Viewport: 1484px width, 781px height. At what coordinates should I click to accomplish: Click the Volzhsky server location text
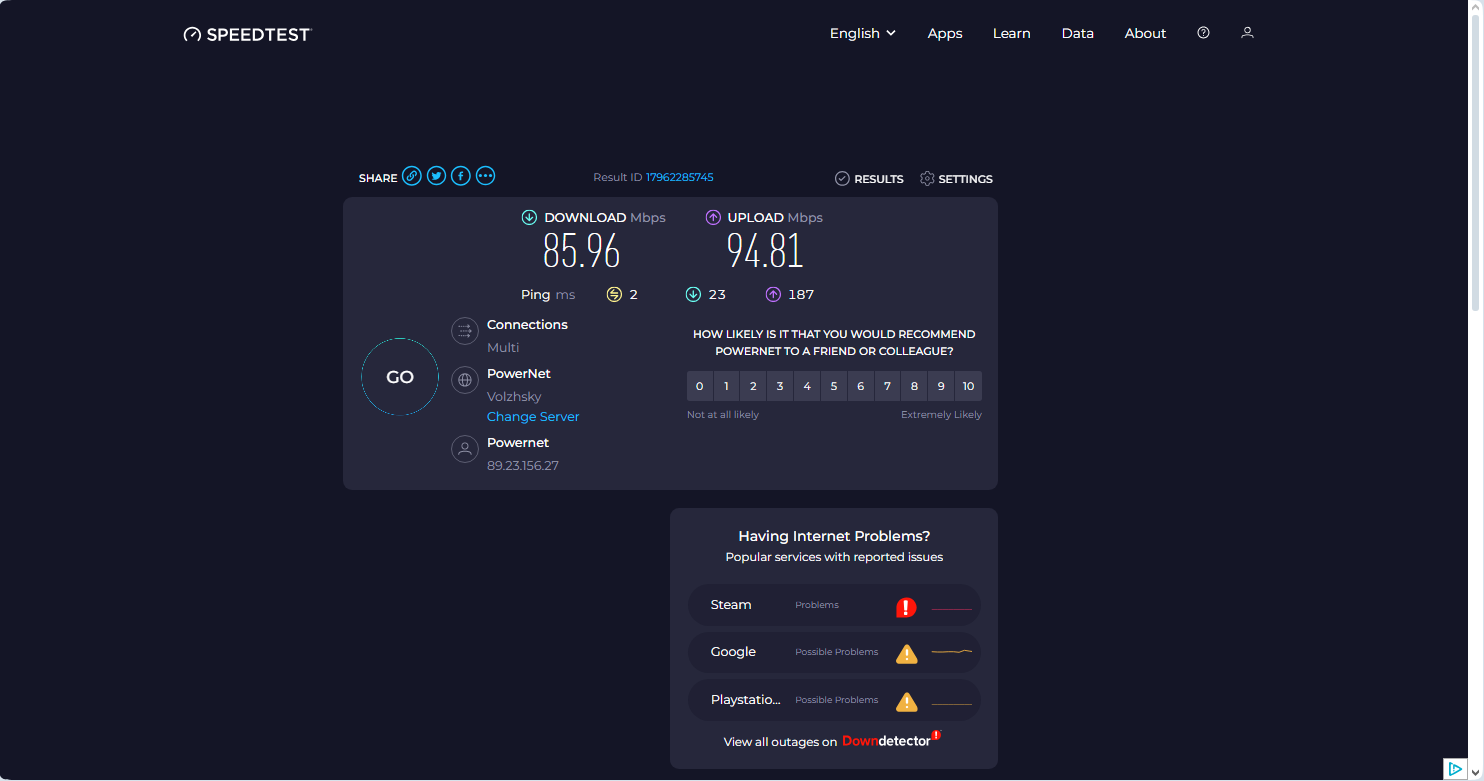tap(514, 397)
